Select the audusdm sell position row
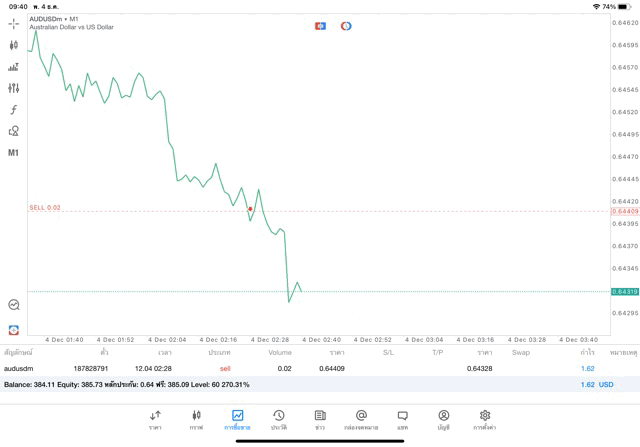 [300, 369]
